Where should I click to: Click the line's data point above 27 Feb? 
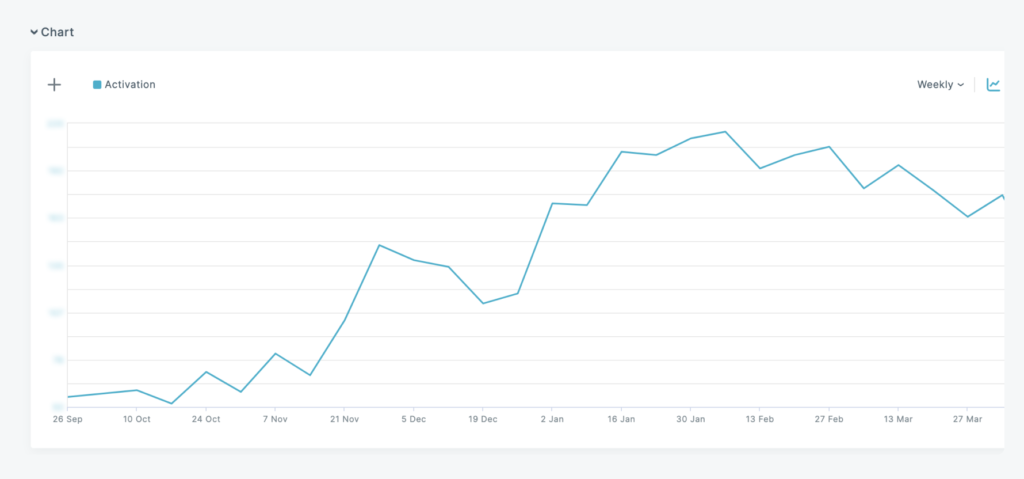coord(829,147)
